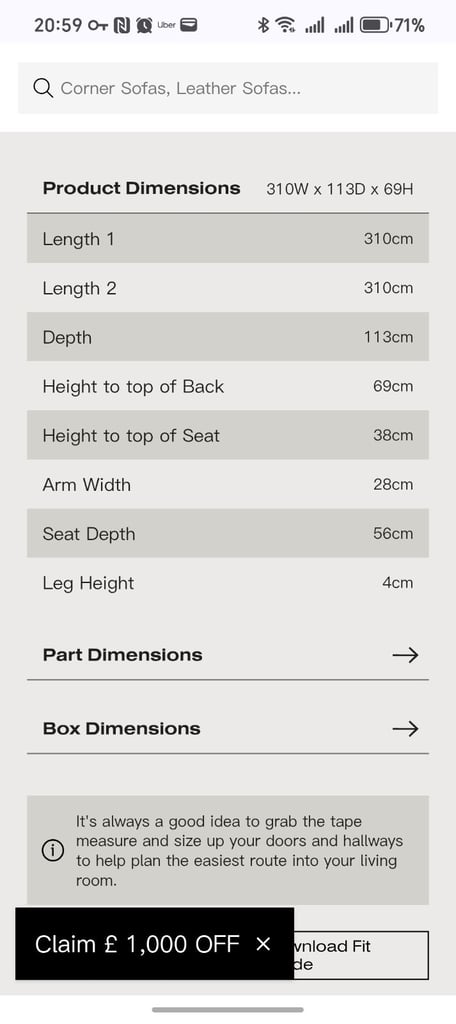Click the info circle icon

click(x=52, y=851)
